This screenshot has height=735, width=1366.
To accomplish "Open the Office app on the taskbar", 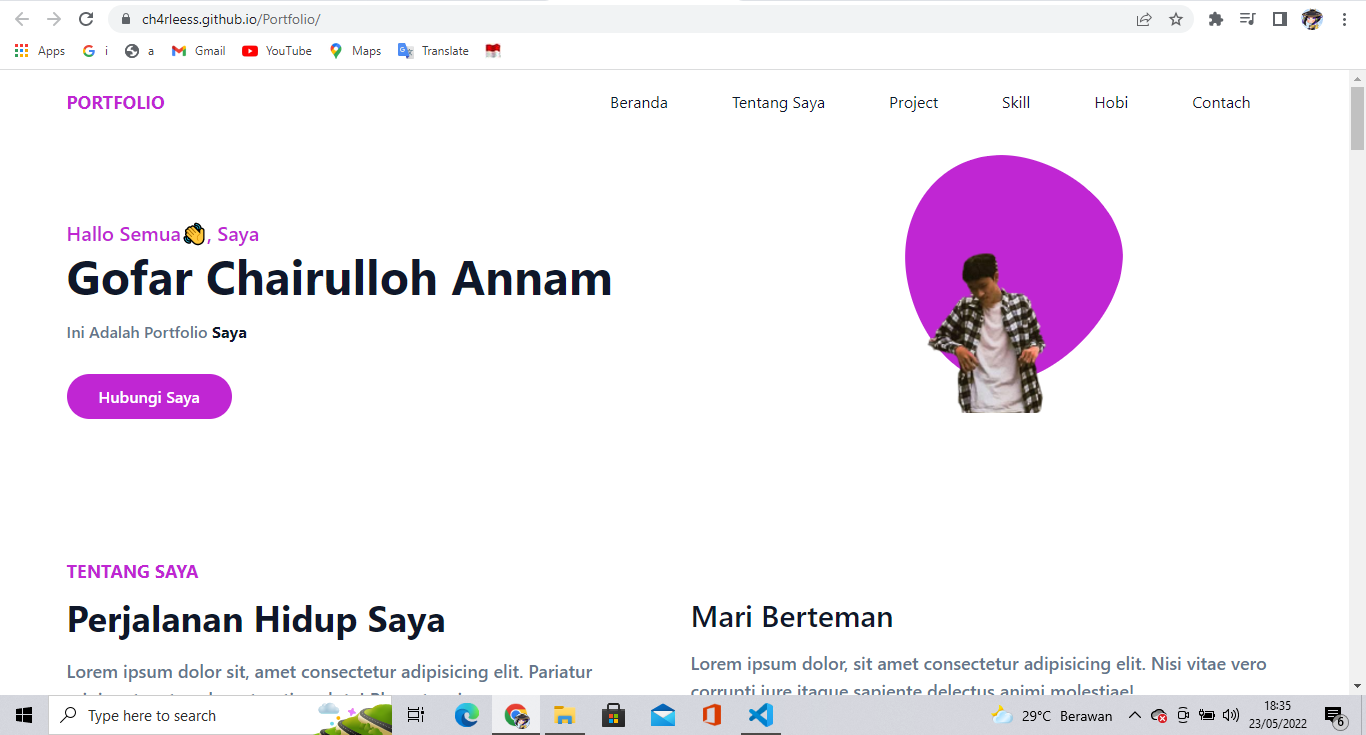I will tap(712, 715).
